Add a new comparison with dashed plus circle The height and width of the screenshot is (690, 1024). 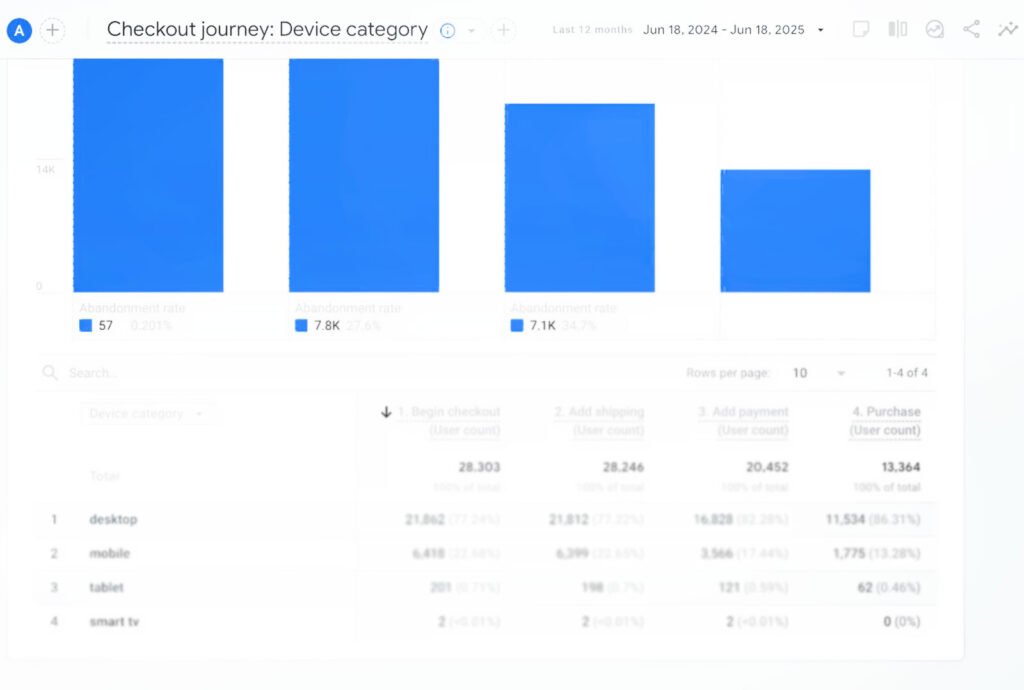[53, 30]
